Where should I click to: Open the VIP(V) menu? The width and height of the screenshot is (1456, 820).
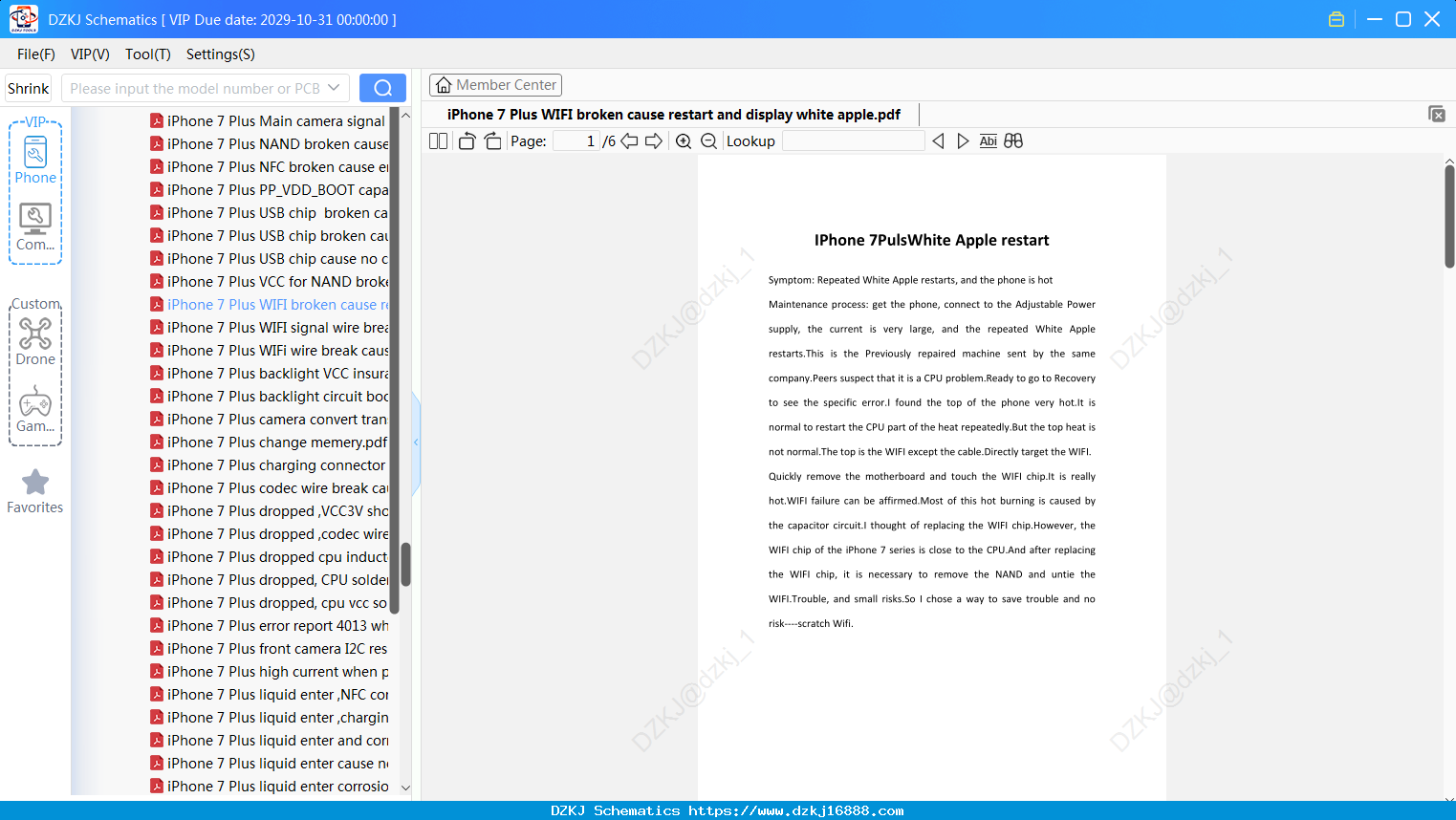(90, 54)
